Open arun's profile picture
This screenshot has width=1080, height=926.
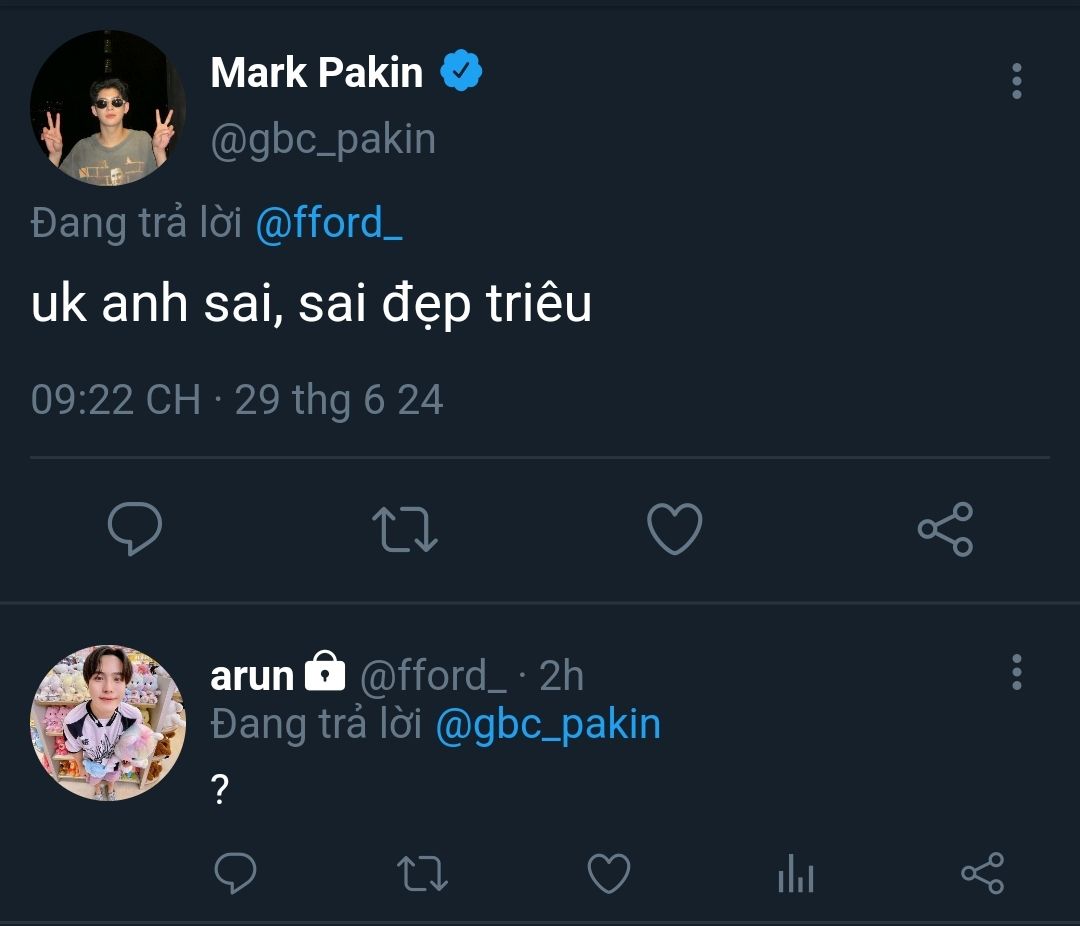(107, 722)
